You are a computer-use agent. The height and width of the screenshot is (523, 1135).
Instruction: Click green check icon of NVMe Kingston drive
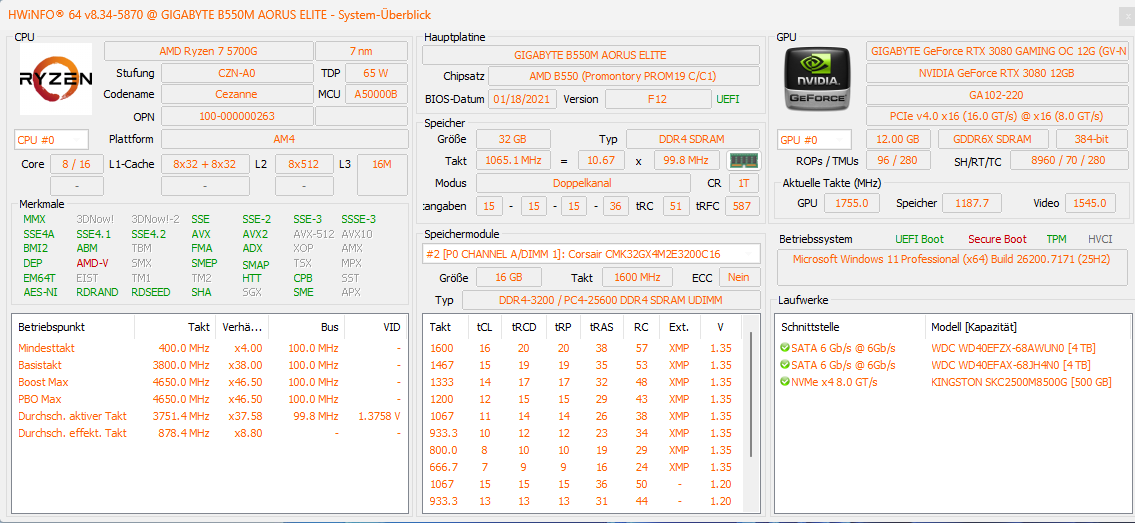tap(785, 382)
